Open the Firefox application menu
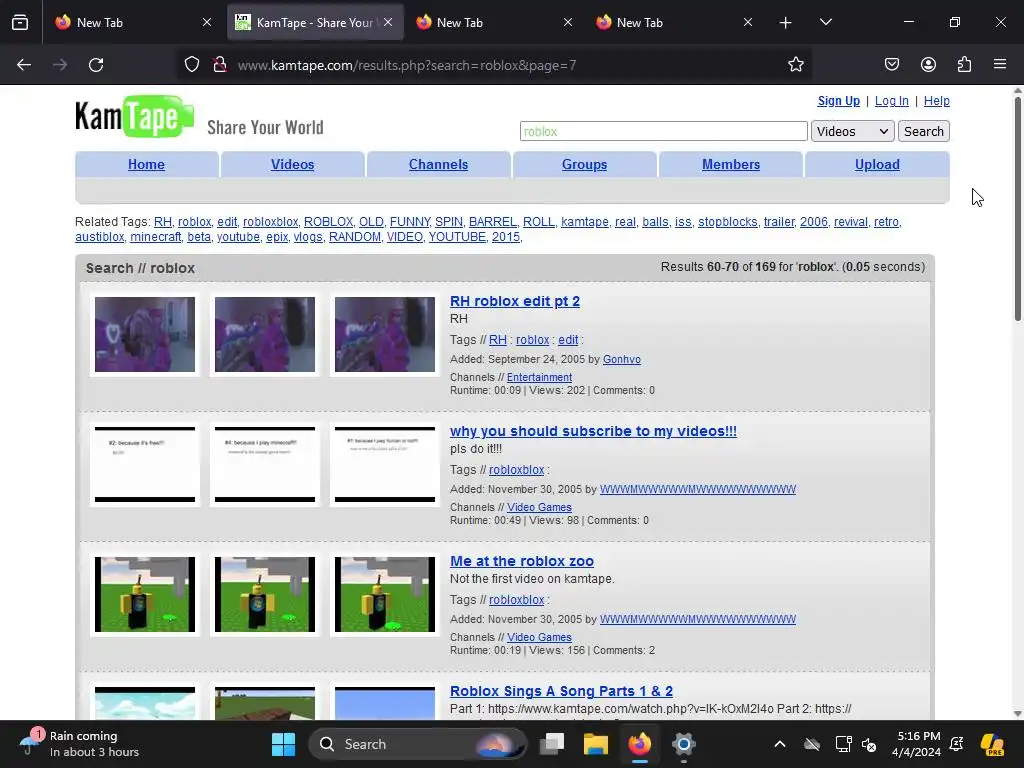Image resolution: width=1024 pixels, height=768 pixels. coord(1000,65)
